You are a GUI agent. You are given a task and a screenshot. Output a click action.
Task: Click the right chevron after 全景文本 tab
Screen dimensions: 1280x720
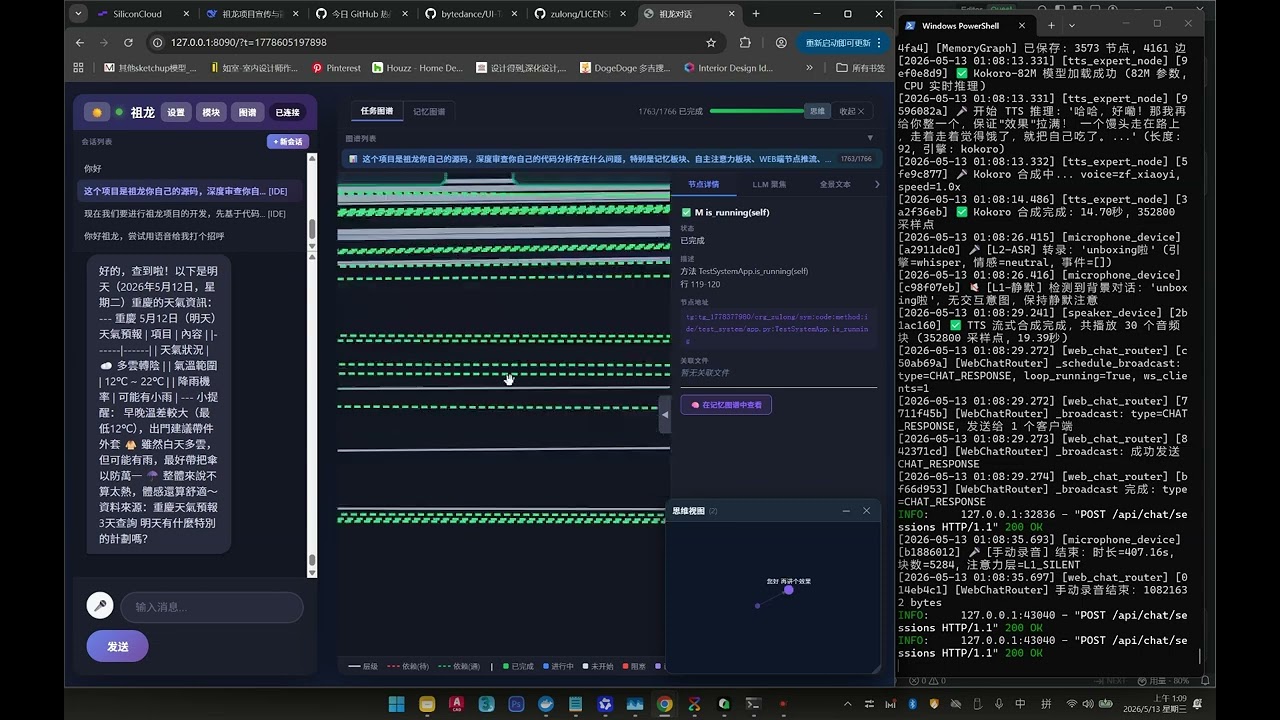pyautogui.click(x=877, y=184)
